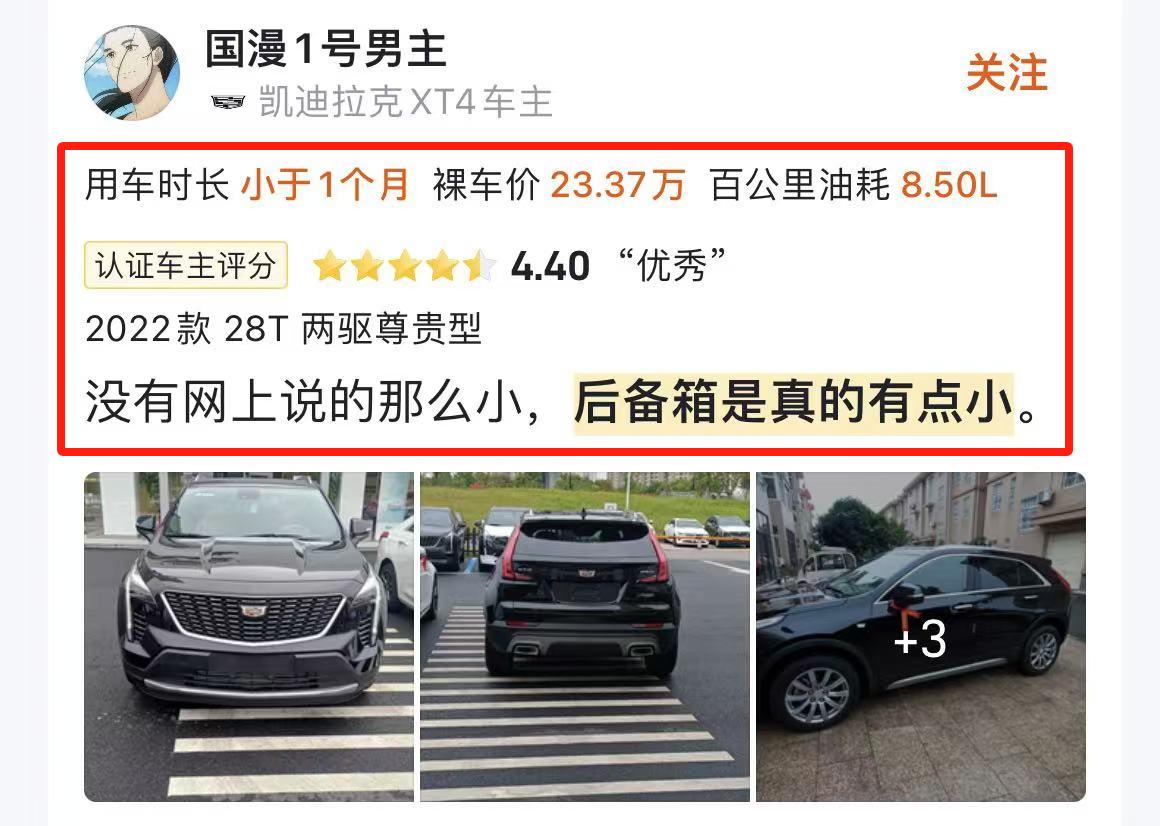Viewport: 1160px width, 826px height.
Task: Open the front view car photo
Action: tap(249, 637)
